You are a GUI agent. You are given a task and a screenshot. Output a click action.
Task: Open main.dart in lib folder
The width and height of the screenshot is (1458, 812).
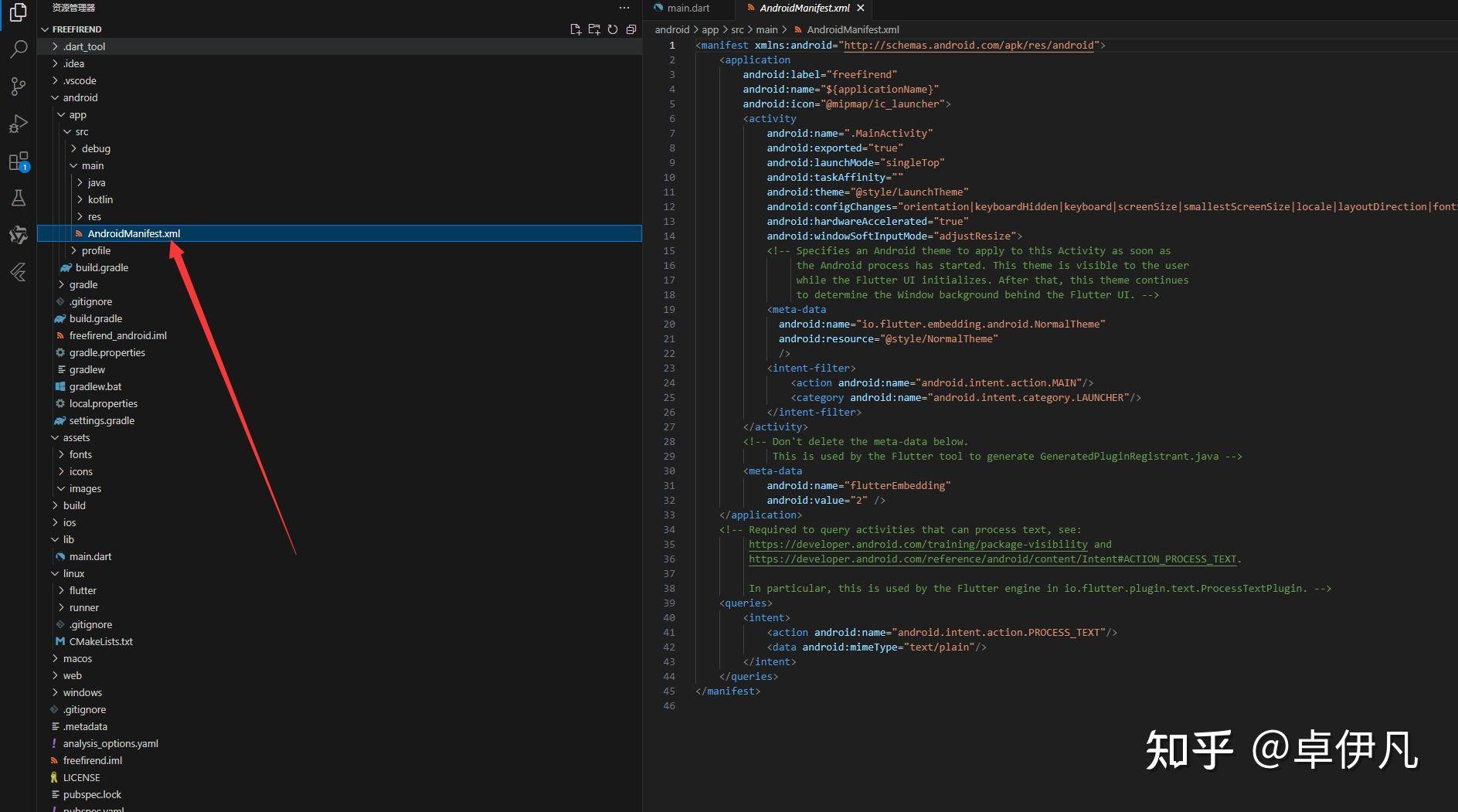pos(340,556)
